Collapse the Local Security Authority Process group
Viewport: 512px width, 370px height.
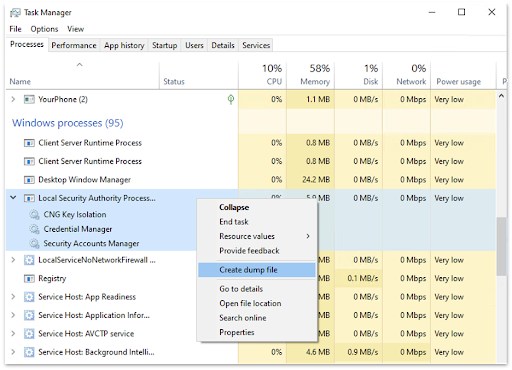pyautogui.click(x=13, y=198)
